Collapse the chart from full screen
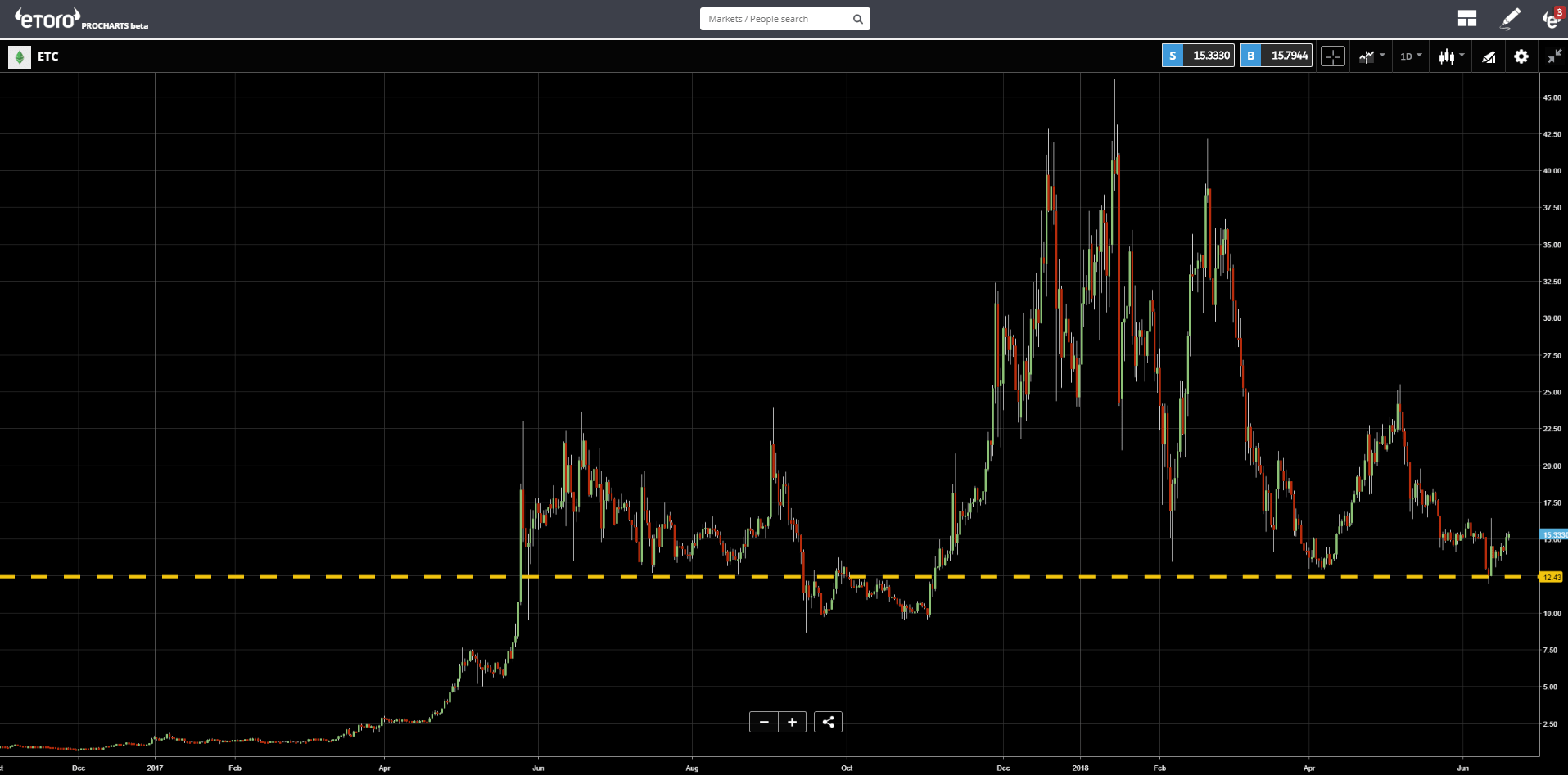This screenshot has height=775, width=1568. tap(1553, 56)
